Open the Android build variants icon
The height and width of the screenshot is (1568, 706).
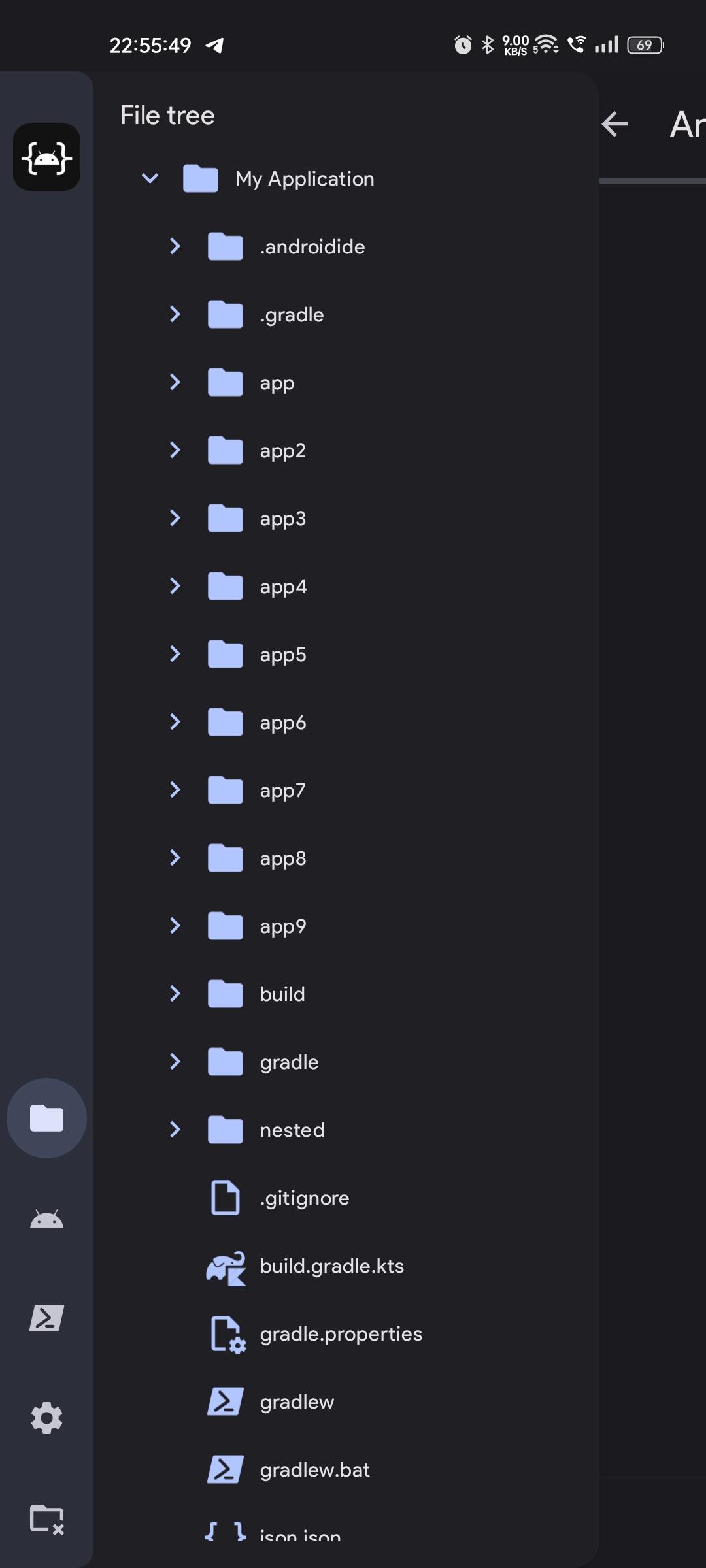point(46,1219)
